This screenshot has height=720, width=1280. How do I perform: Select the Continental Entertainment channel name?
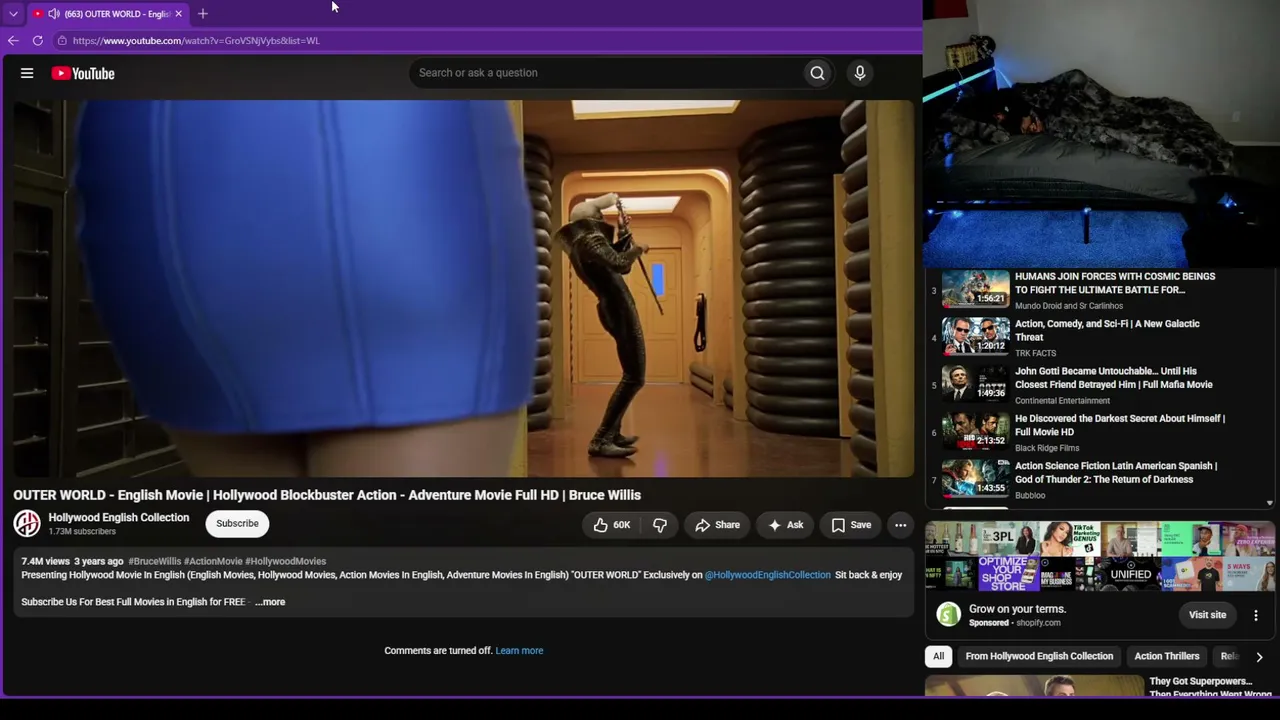pyautogui.click(x=1062, y=401)
